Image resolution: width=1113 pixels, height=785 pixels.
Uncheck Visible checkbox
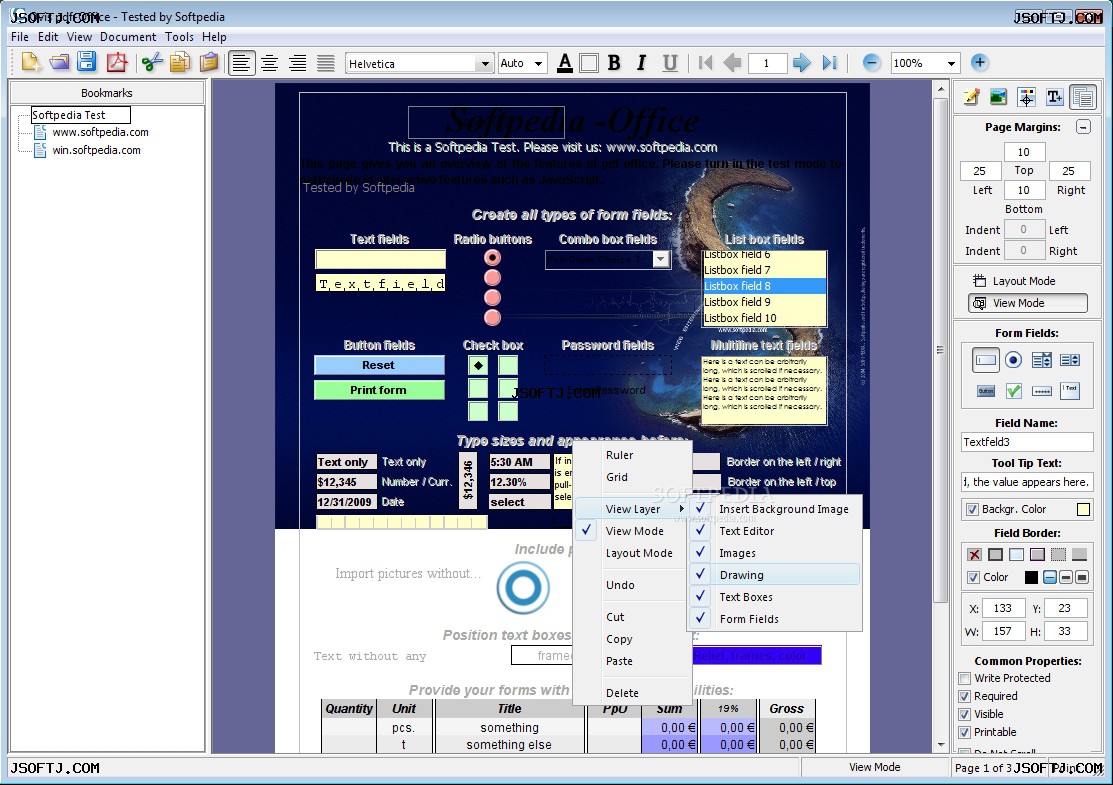965,714
